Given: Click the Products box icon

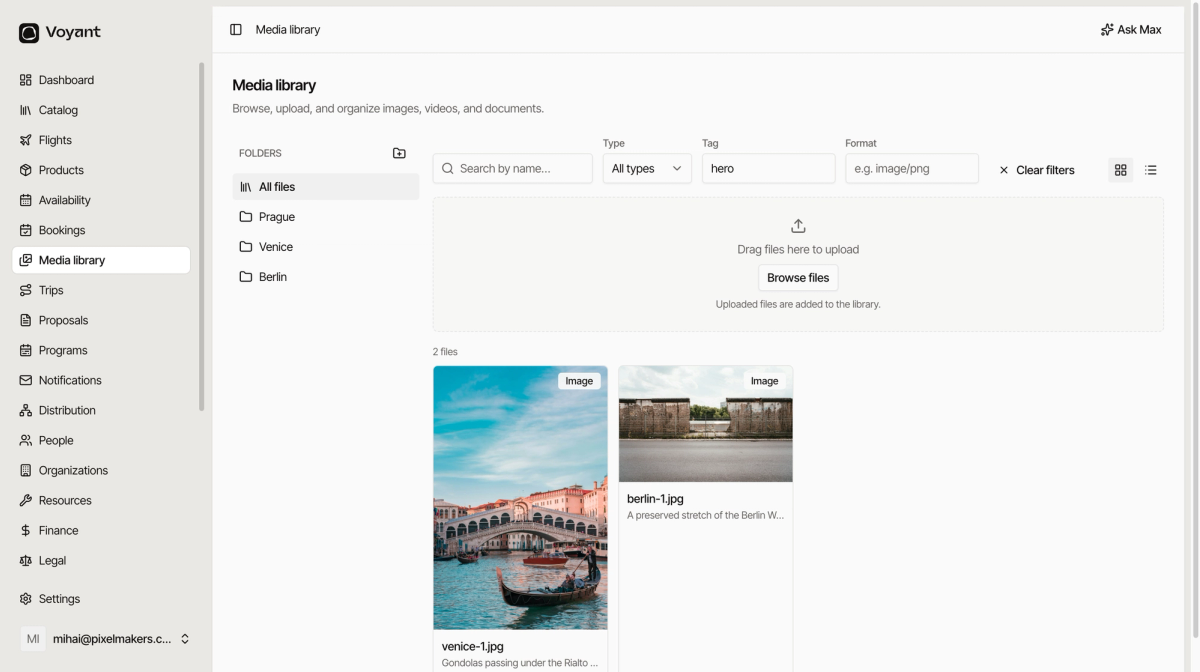Looking at the screenshot, I should click(26, 170).
